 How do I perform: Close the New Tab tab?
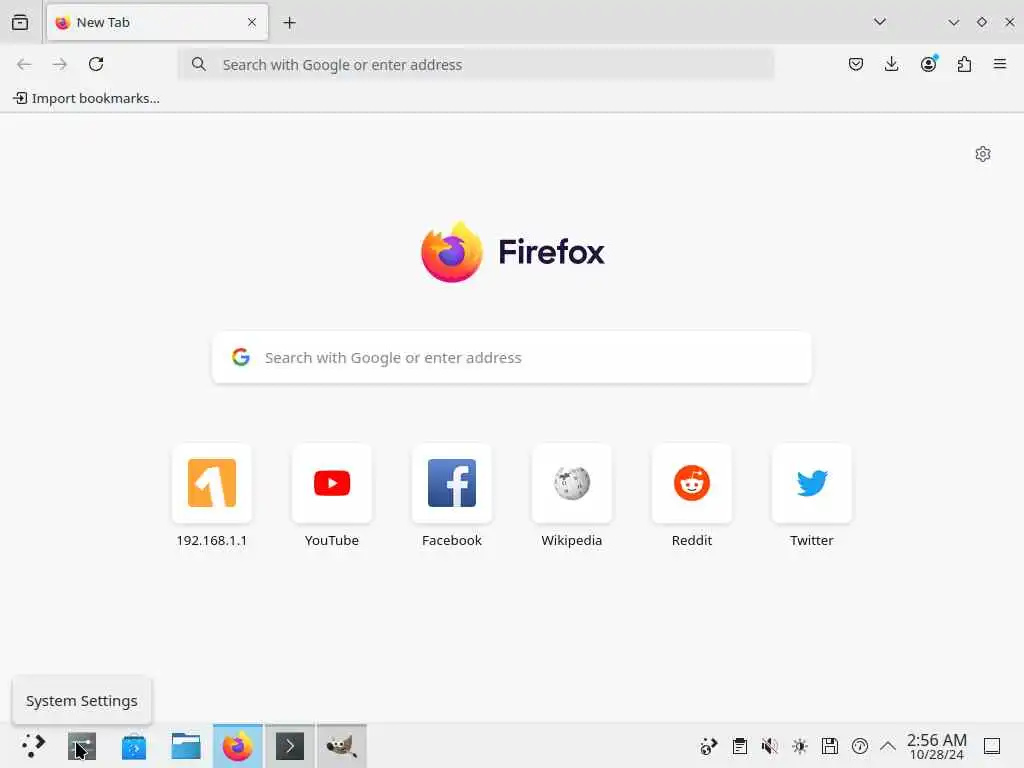[252, 22]
